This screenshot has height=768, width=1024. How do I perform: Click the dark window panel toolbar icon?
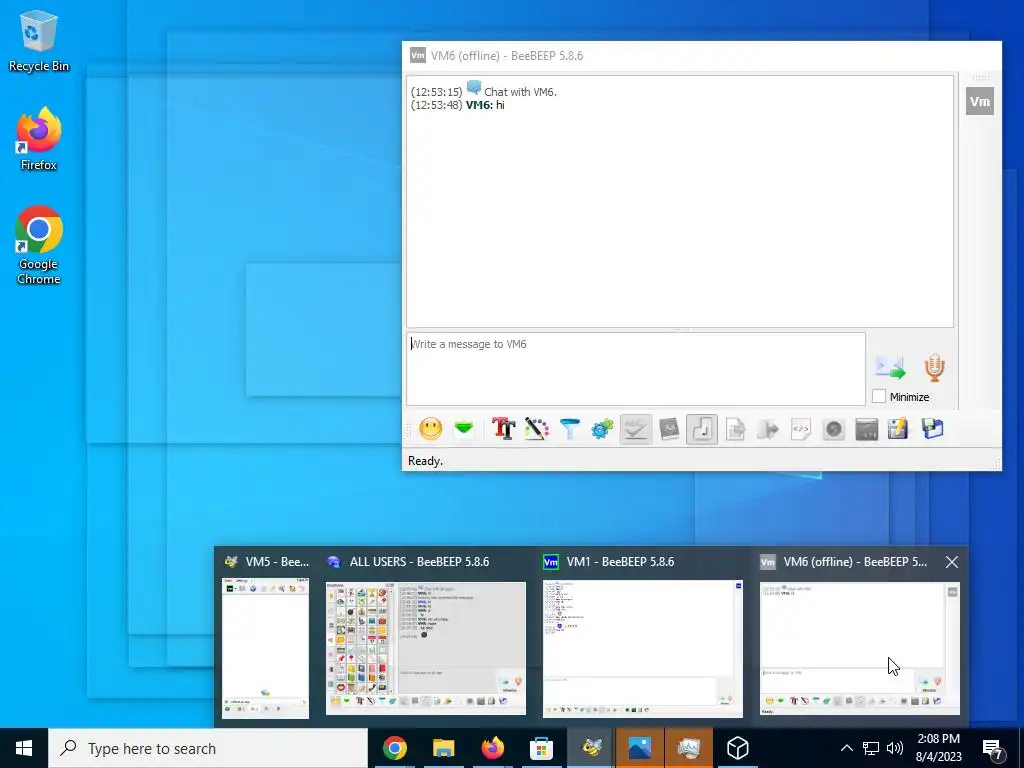click(x=867, y=429)
